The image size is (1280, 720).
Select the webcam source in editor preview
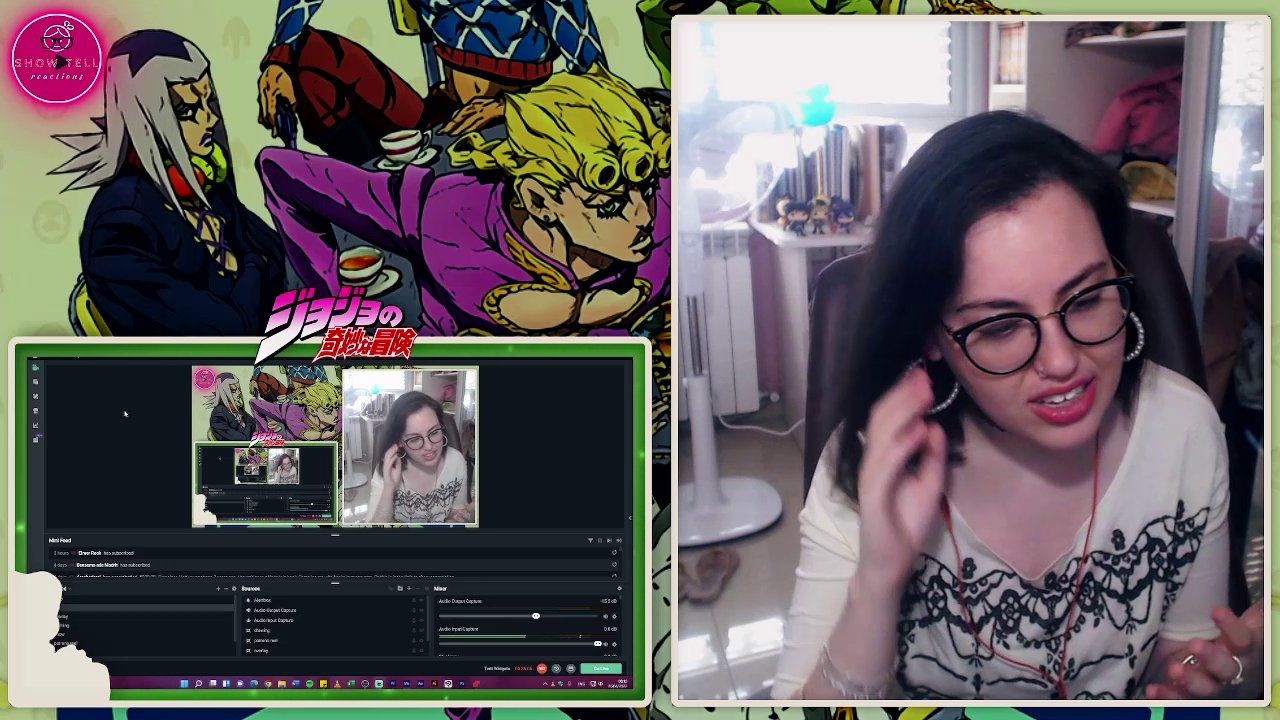pyautogui.click(x=410, y=447)
